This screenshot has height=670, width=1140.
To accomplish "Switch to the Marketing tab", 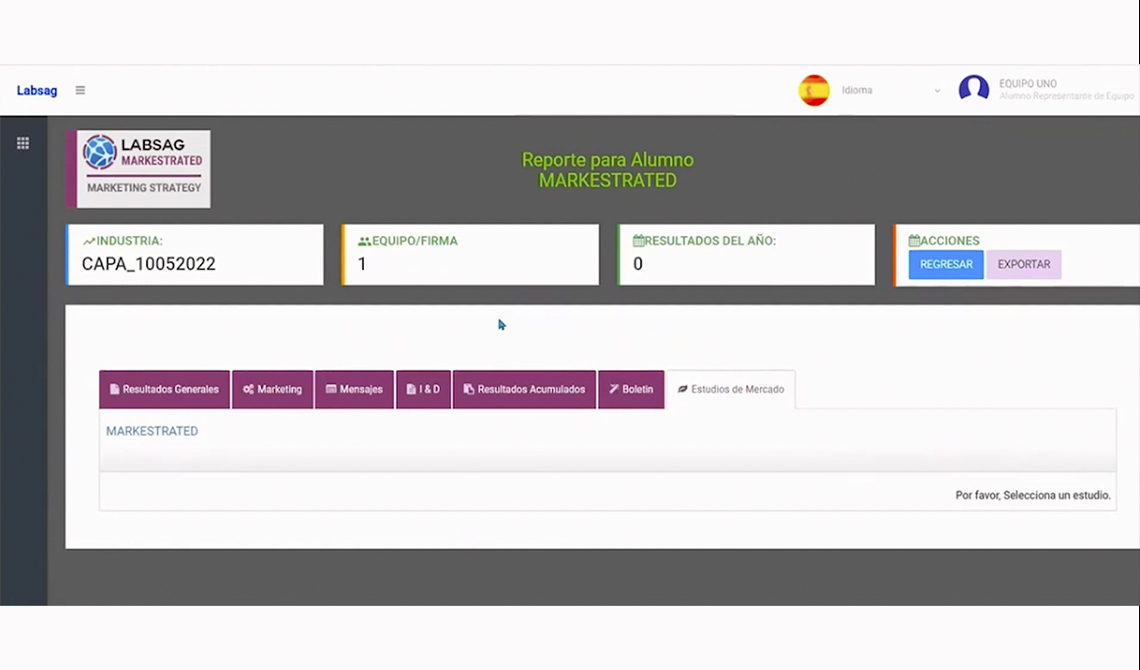I will pos(273,390).
